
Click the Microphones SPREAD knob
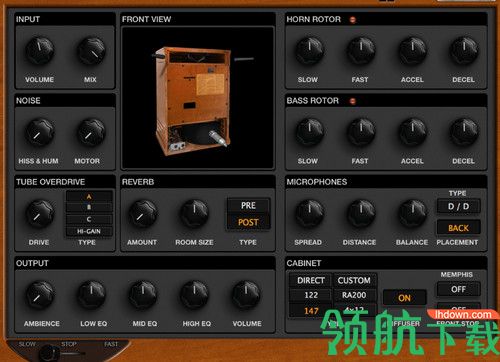click(x=310, y=214)
